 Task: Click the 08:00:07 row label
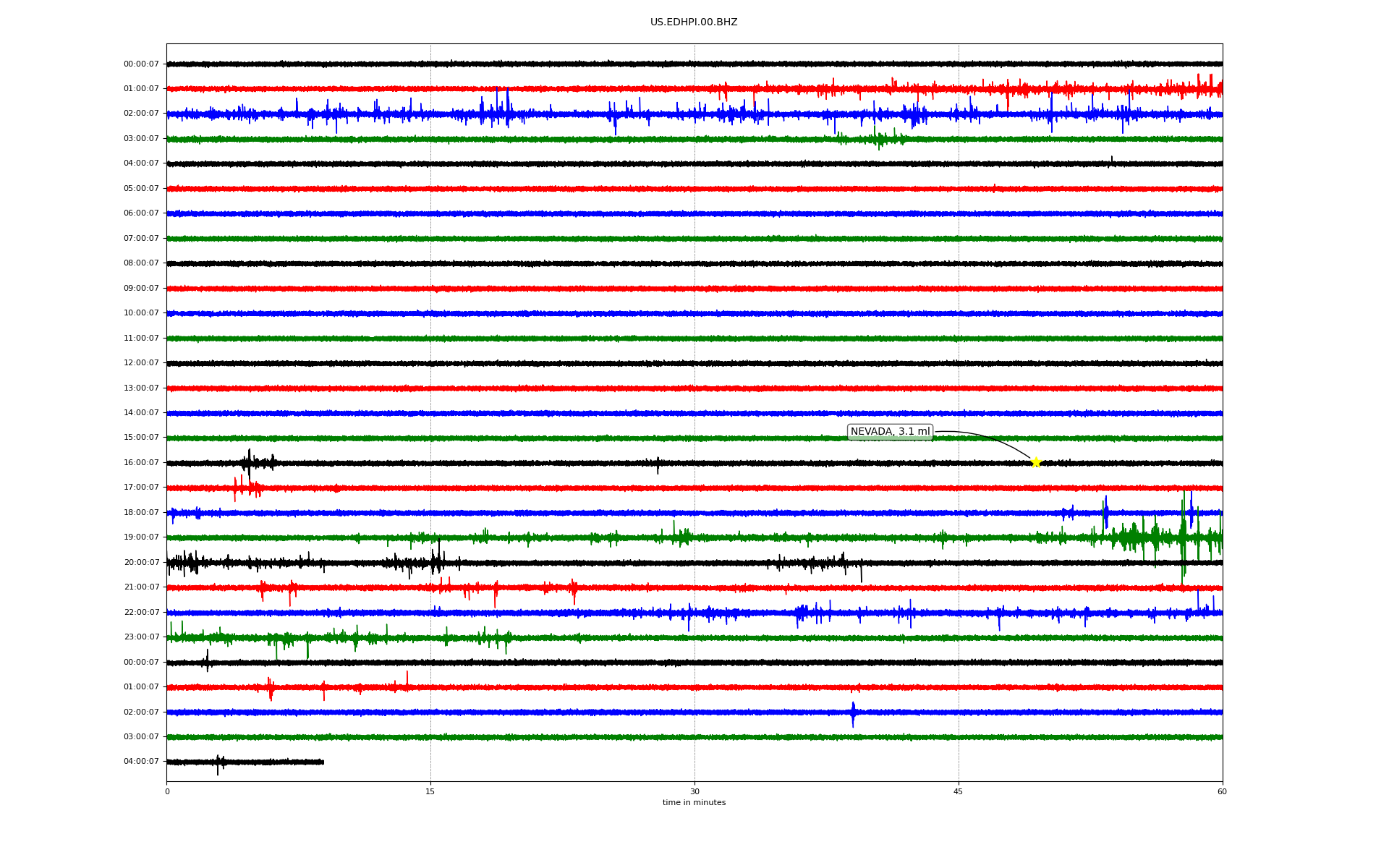pos(141,263)
